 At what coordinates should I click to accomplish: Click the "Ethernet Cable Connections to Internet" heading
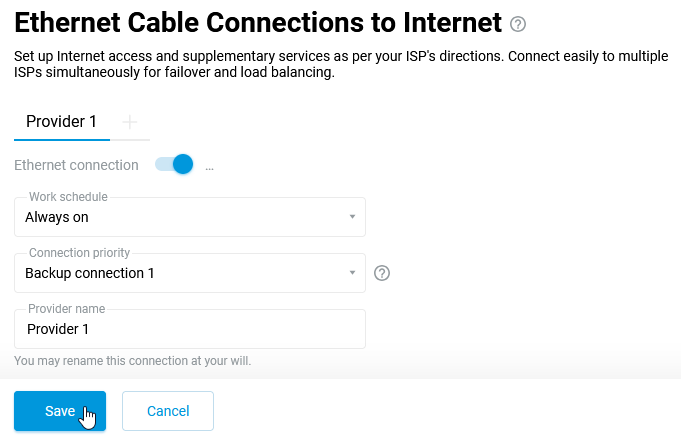258,22
